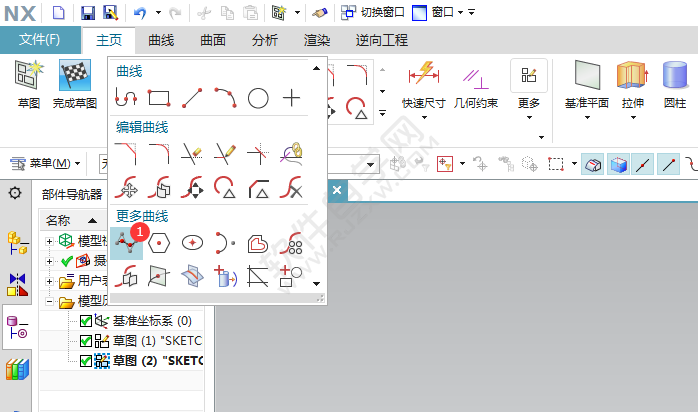Select the Conic curve tool
The image size is (698, 412).
[x=225, y=243]
